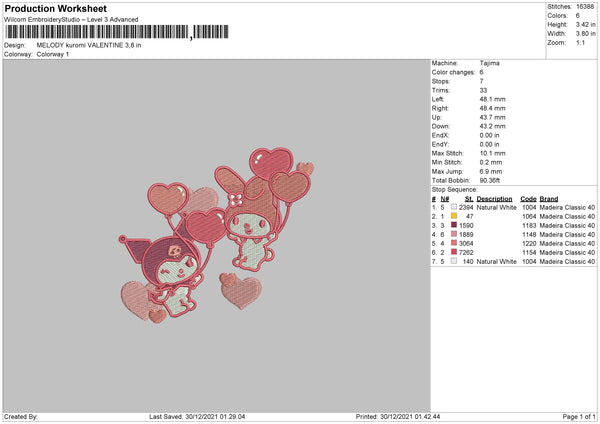Select the coral swatch for code 1220
This screenshot has width=600, height=424.
[x=454, y=243]
